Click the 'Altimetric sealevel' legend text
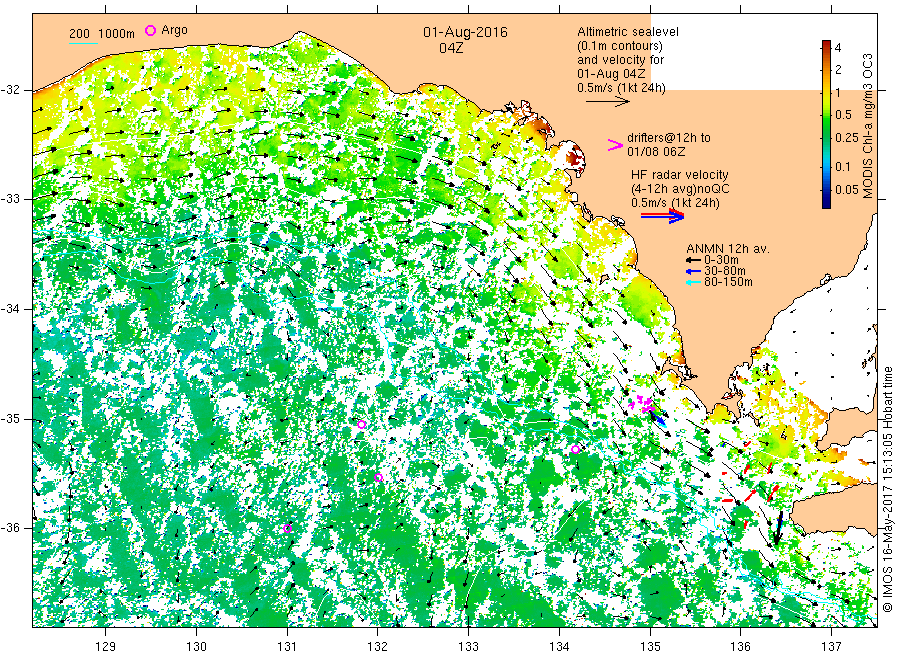The height and width of the screenshot is (660, 900). click(x=628, y=32)
